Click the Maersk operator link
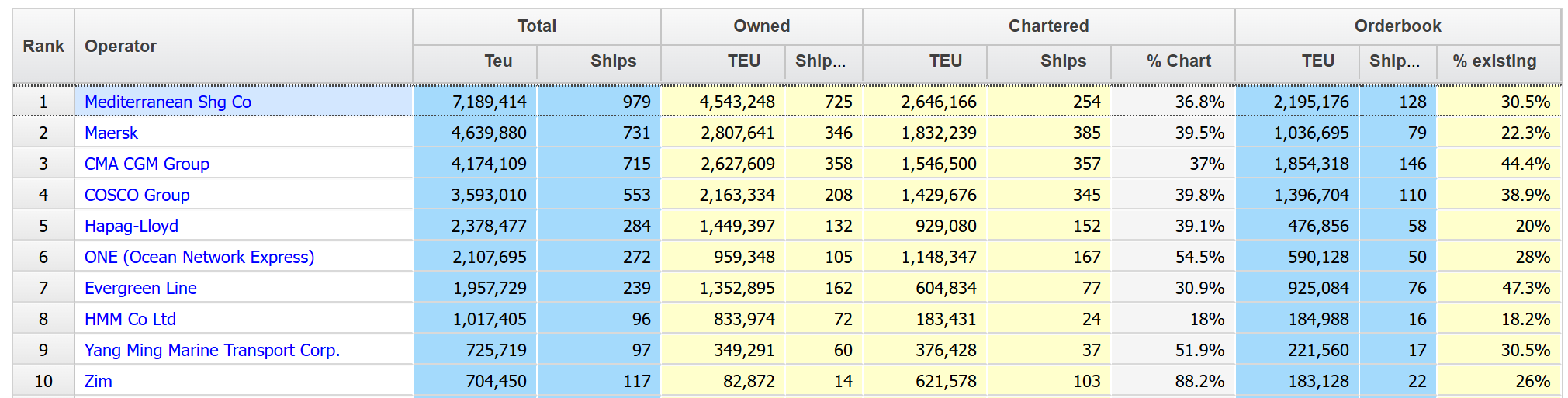This screenshot has height=398, width=1568. [x=111, y=133]
